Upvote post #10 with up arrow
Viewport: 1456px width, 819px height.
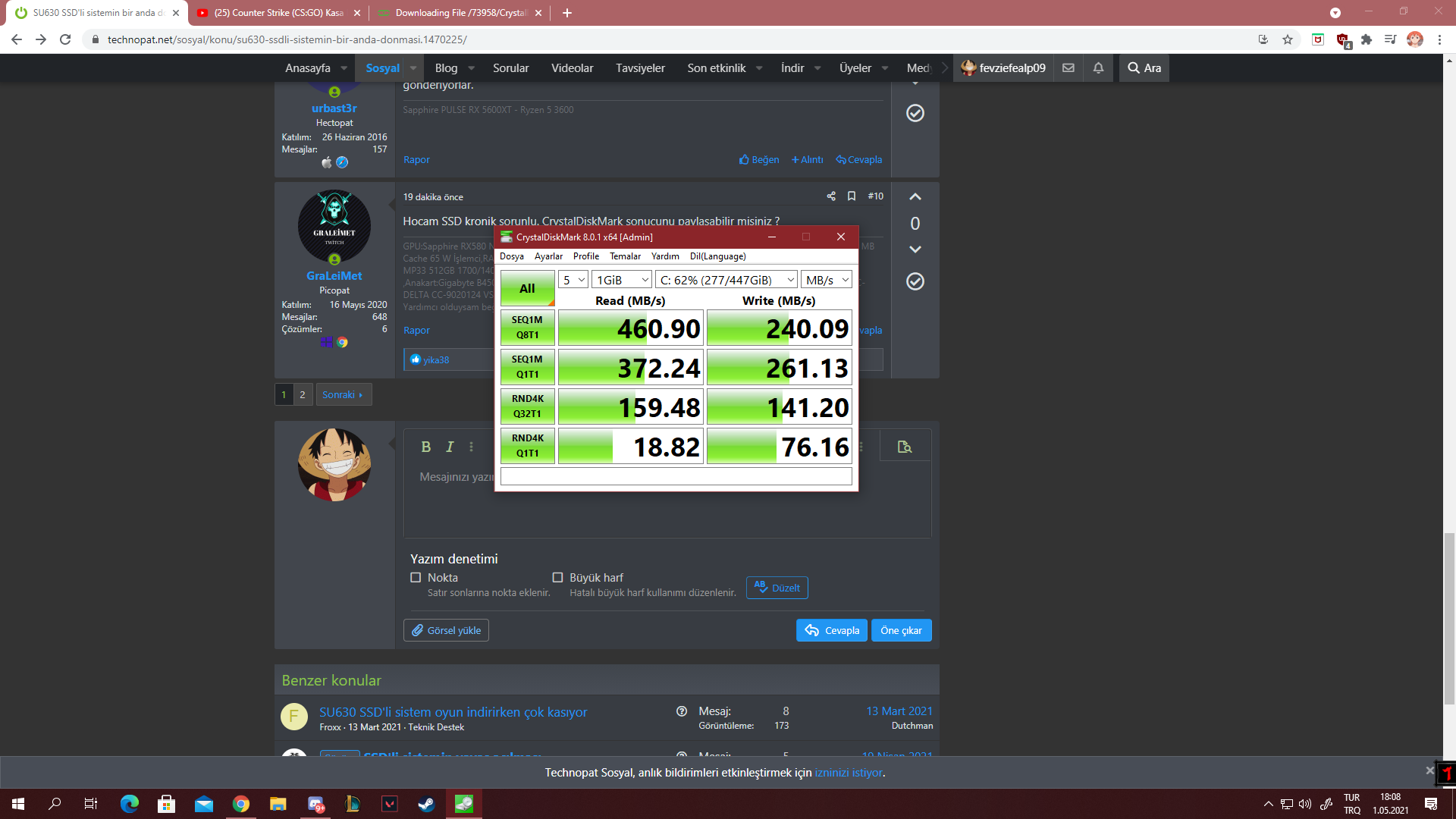[915, 197]
